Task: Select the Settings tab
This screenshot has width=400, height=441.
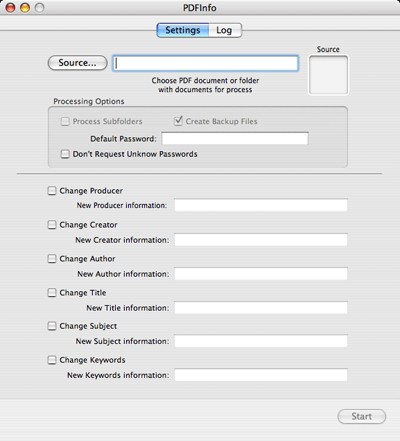Action: (183, 30)
